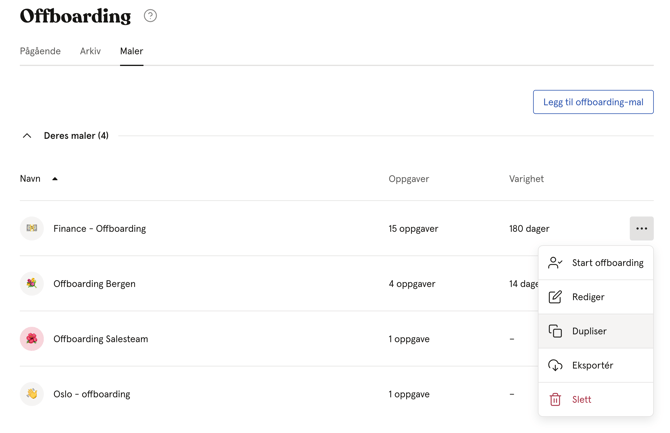Switch to the Pågående tab

tap(40, 51)
